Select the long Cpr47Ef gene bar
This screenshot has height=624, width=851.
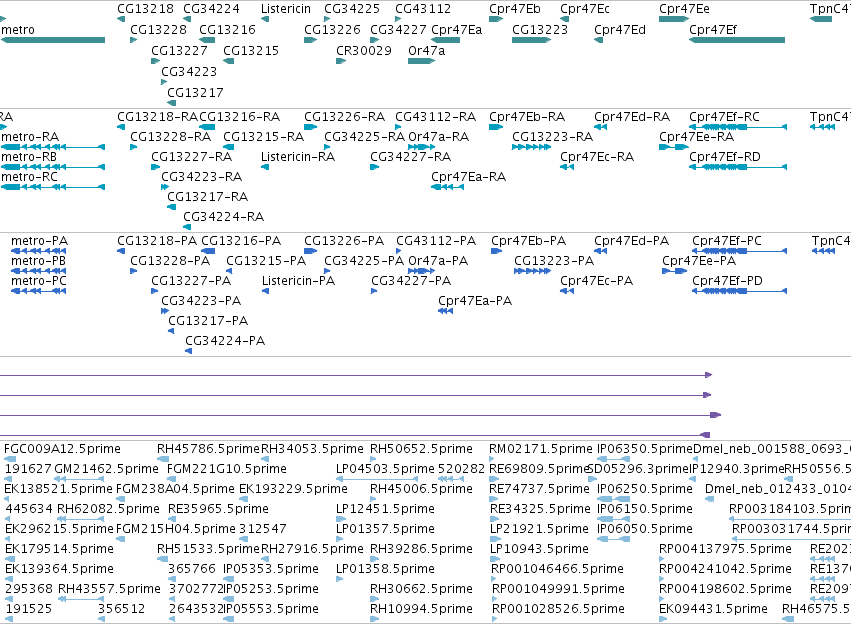pos(737,40)
